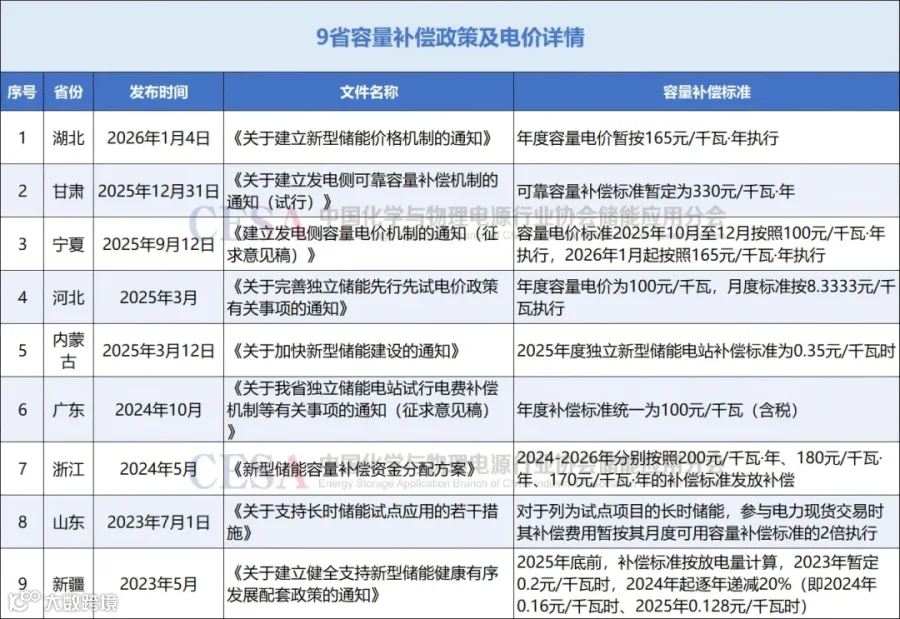
Task: Click the 新疆 province cell
Action: pos(68,584)
